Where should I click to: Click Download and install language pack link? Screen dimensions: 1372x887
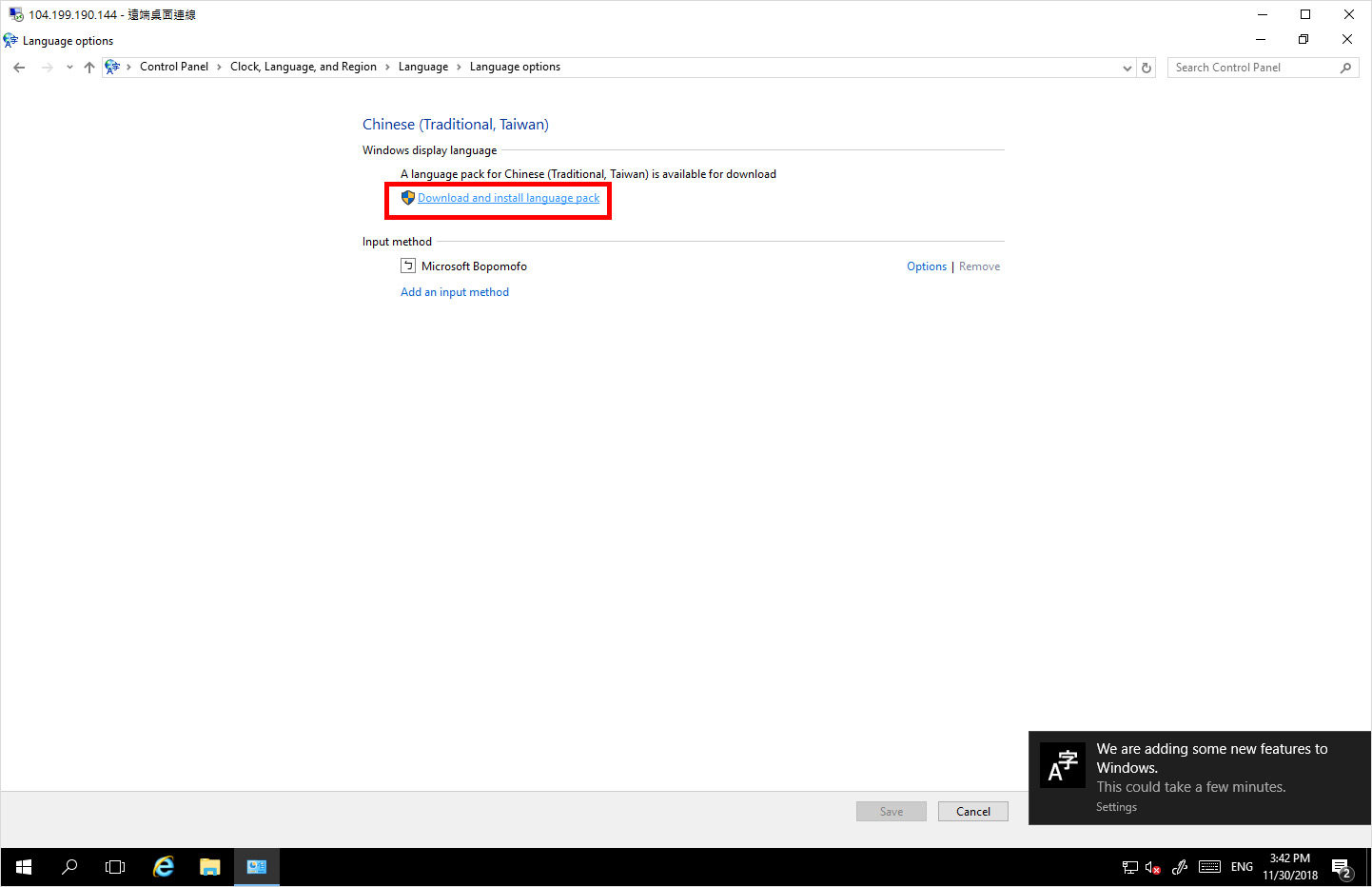[508, 198]
